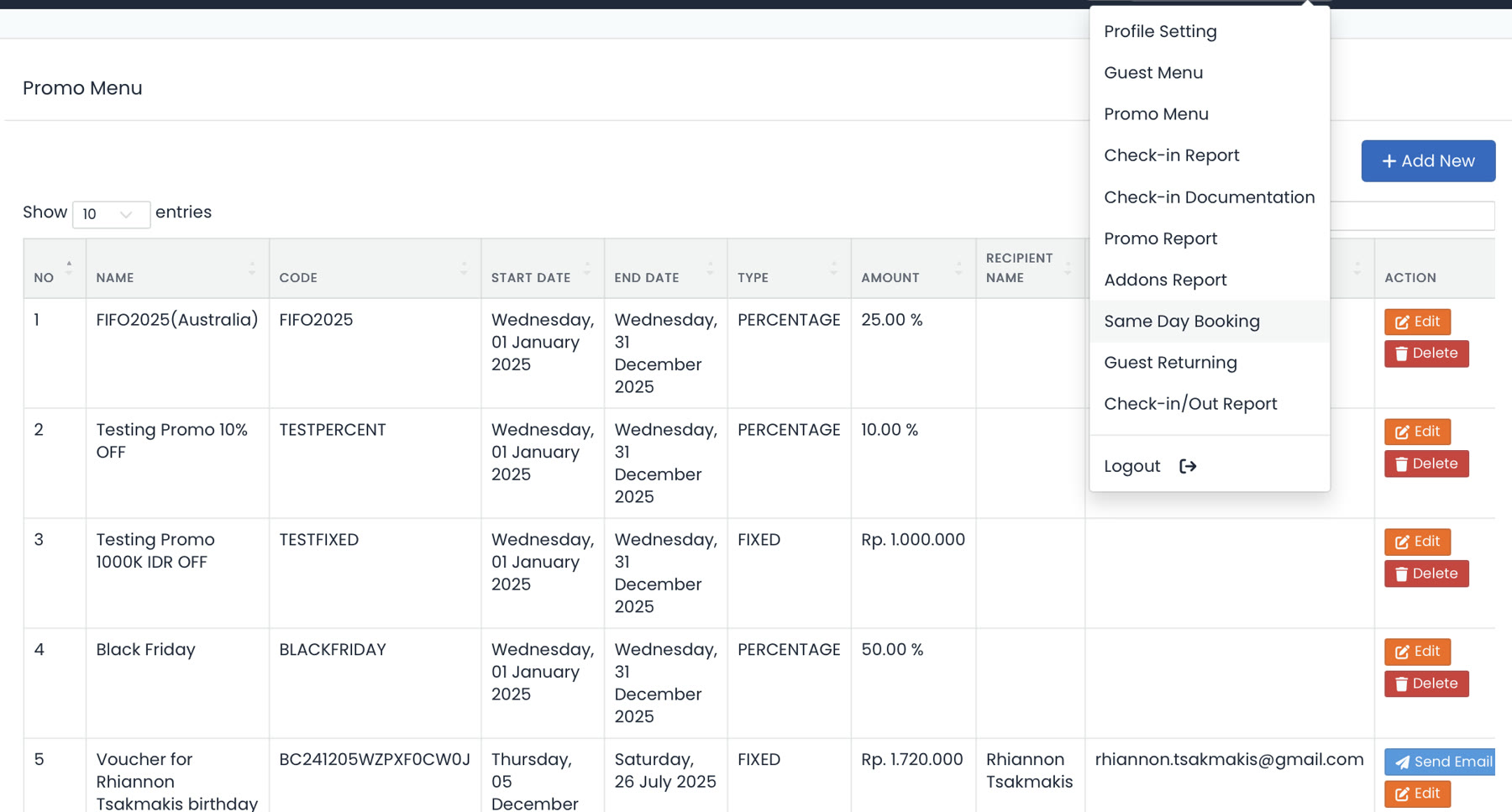Image resolution: width=1512 pixels, height=812 pixels.
Task: Send Email for Rhiannon Tsakmakis voucher
Action: pyautogui.click(x=1440, y=762)
